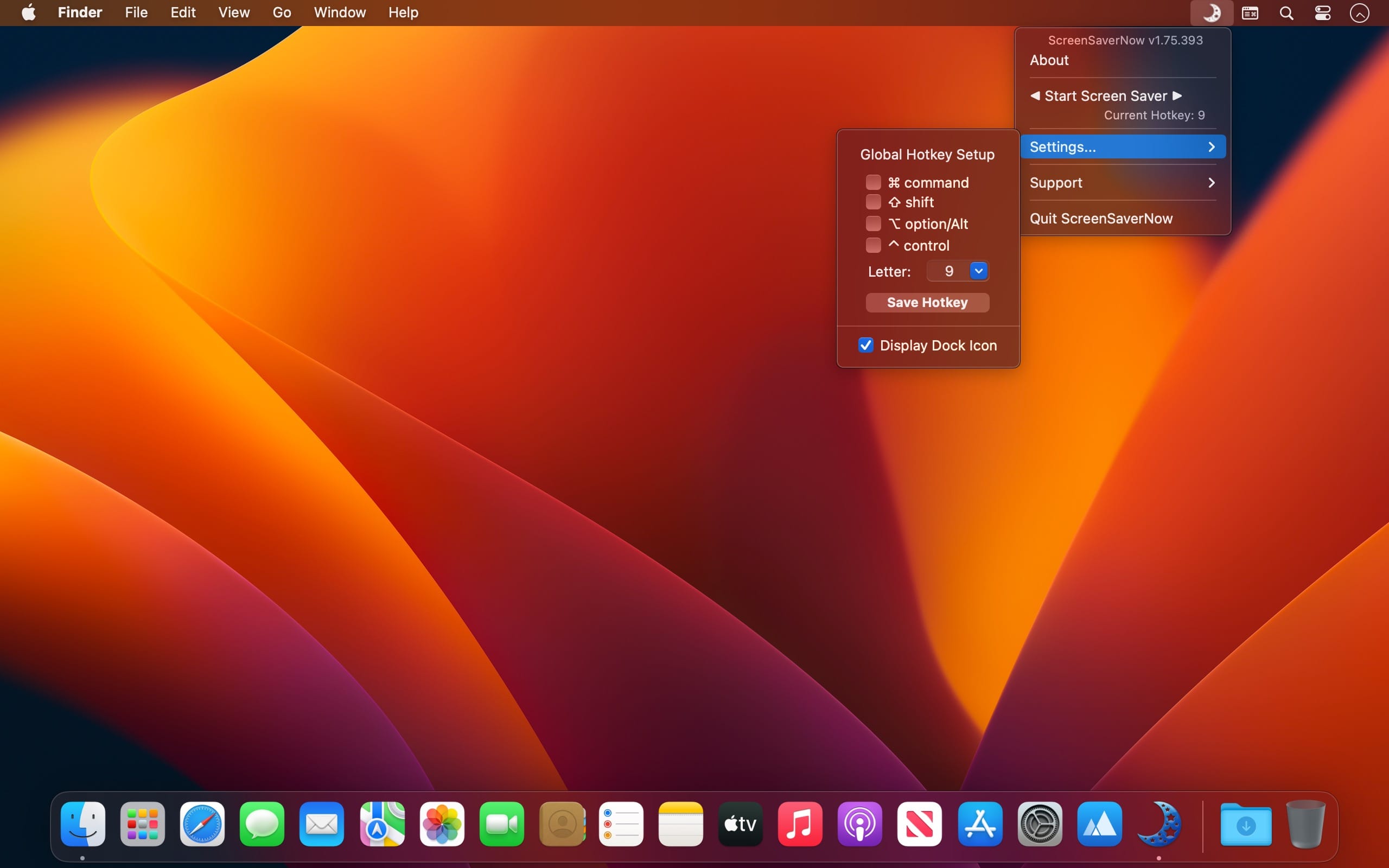
Task: Select the Settings... menu entry
Action: tap(1122, 147)
